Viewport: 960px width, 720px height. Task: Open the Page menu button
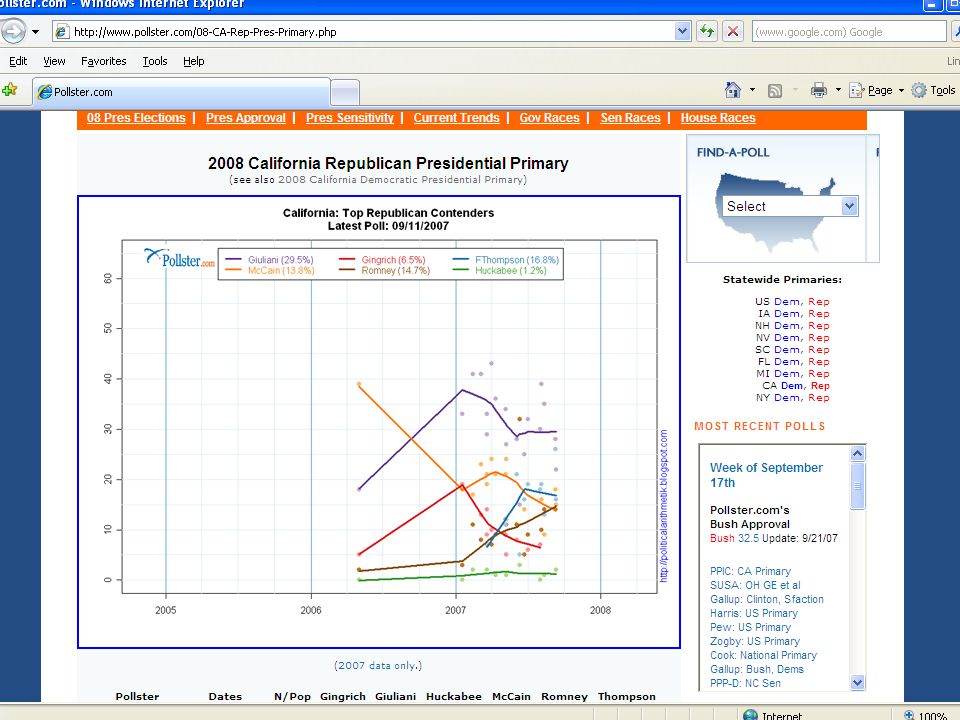click(x=877, y=90)
